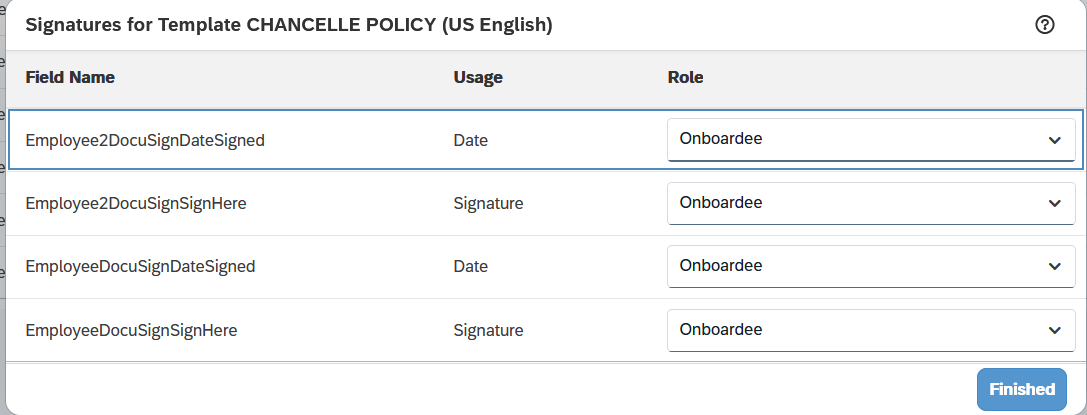
Task: Click the Date usage cell in first row
Action: pos(471,140)
